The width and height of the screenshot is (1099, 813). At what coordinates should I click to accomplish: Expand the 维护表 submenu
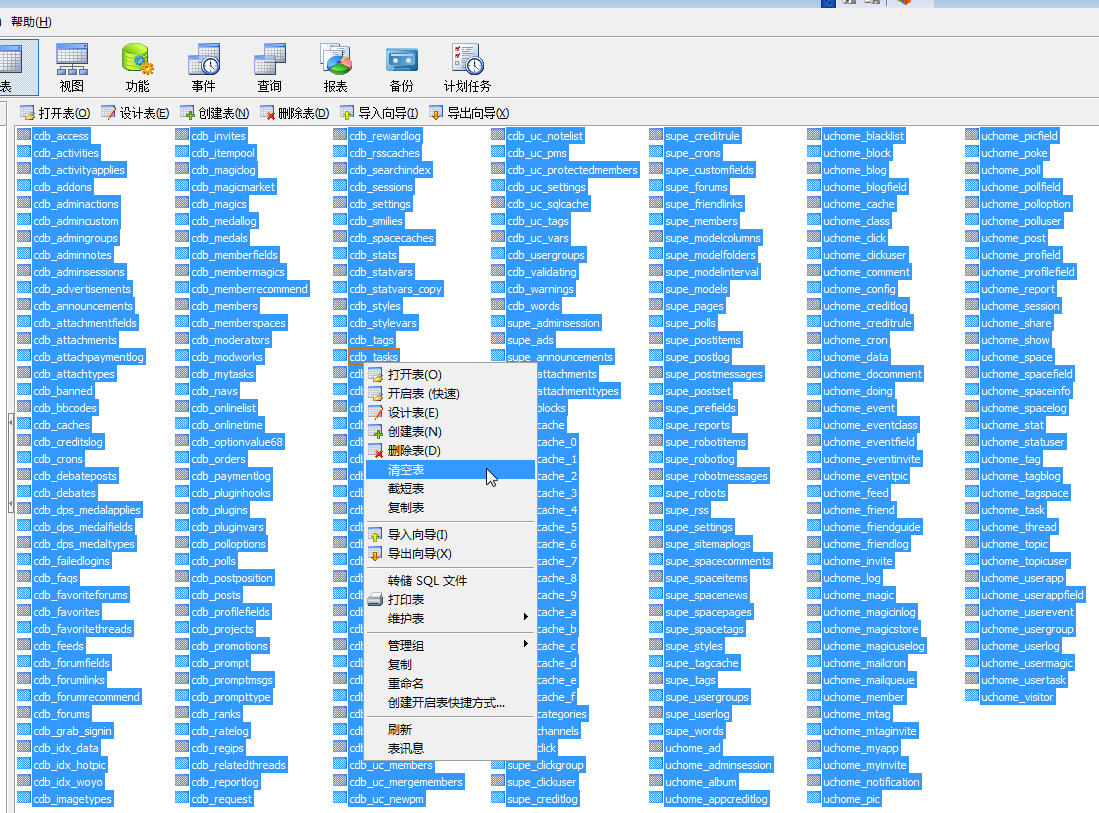[x=406, y=619]
